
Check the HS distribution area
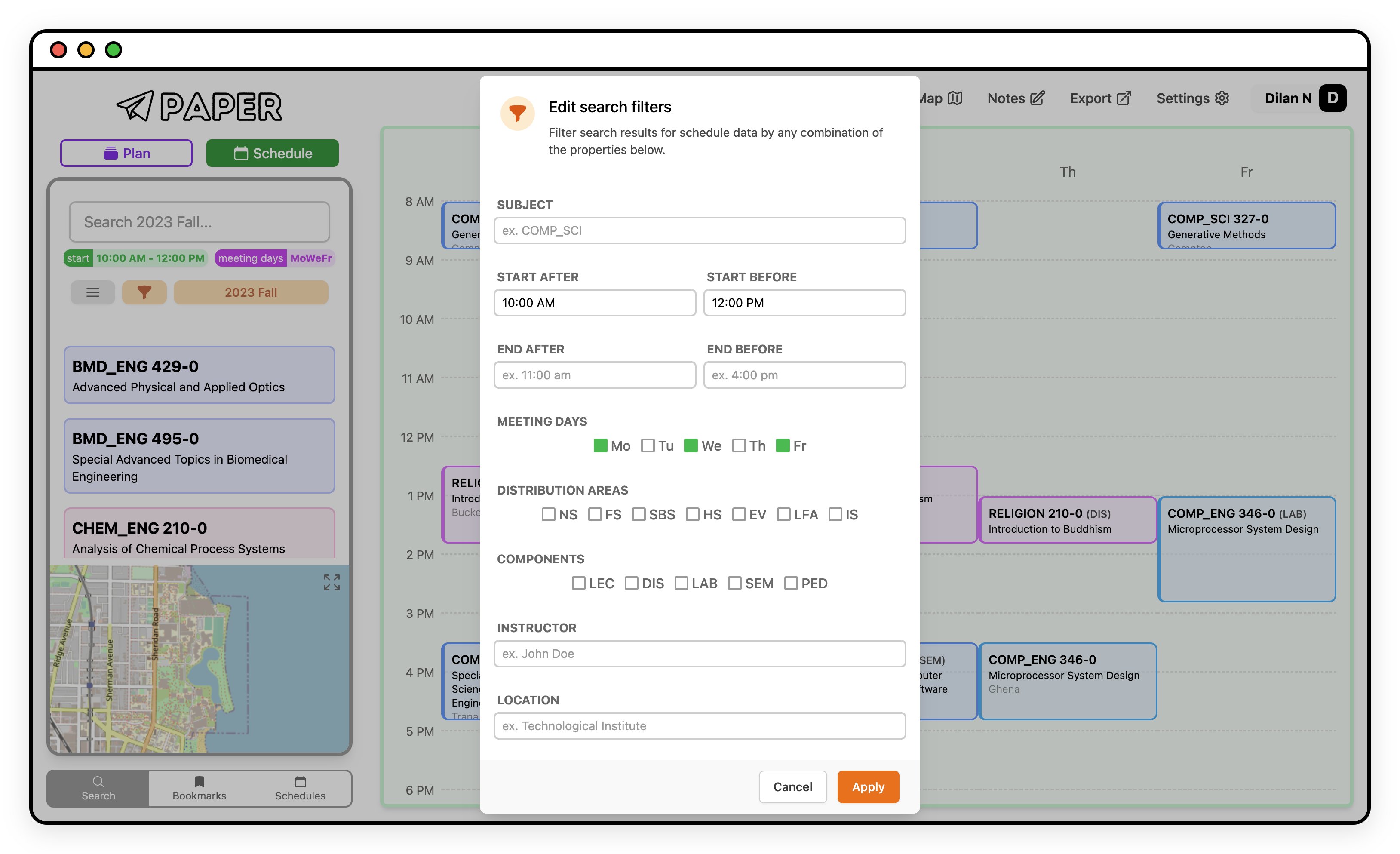693,514
